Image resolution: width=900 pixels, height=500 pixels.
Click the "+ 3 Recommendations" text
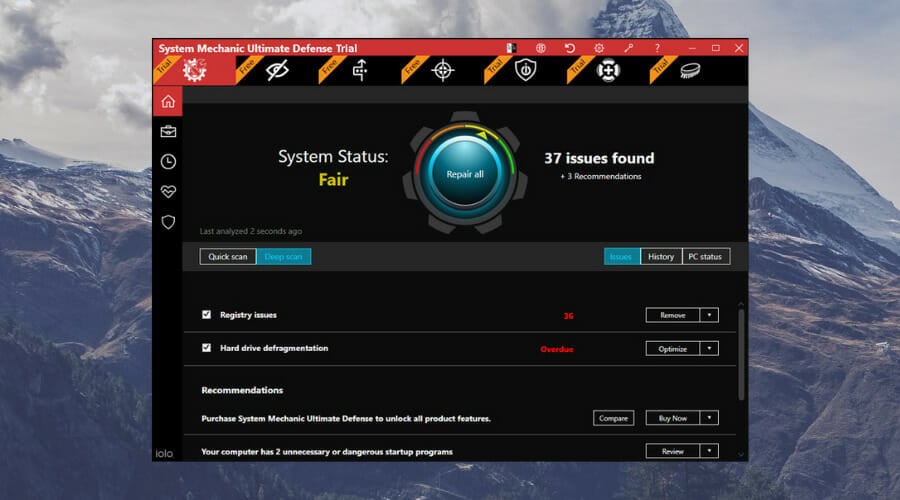click(600, 176)
